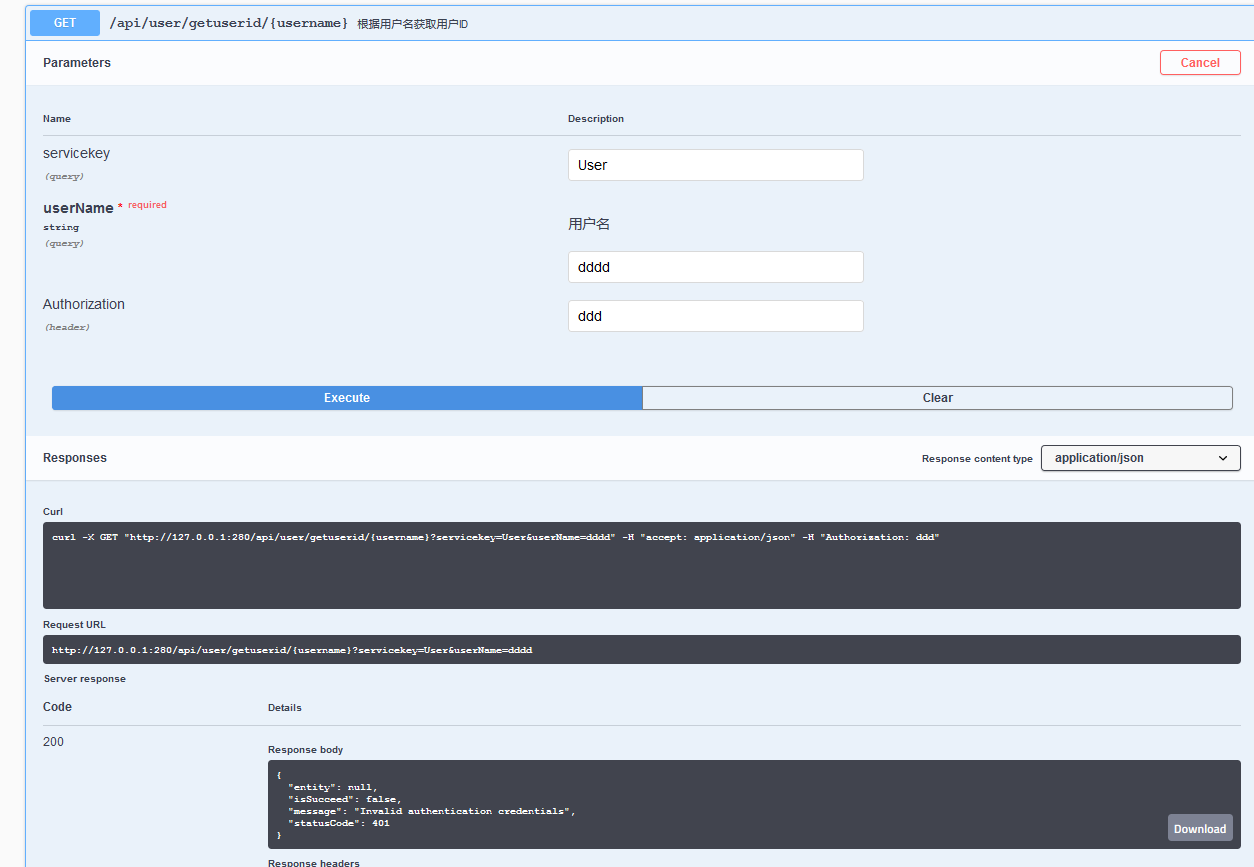The image size is (1254, 867).
Task: Click the Response headers label
Action: (314, 862)
